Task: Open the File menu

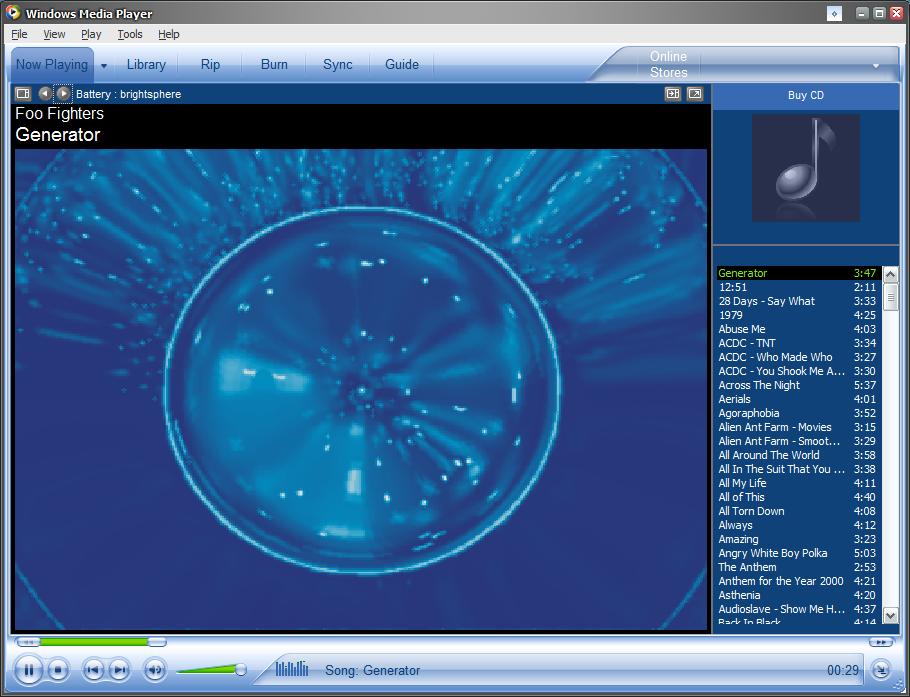Action: [19, 34]
